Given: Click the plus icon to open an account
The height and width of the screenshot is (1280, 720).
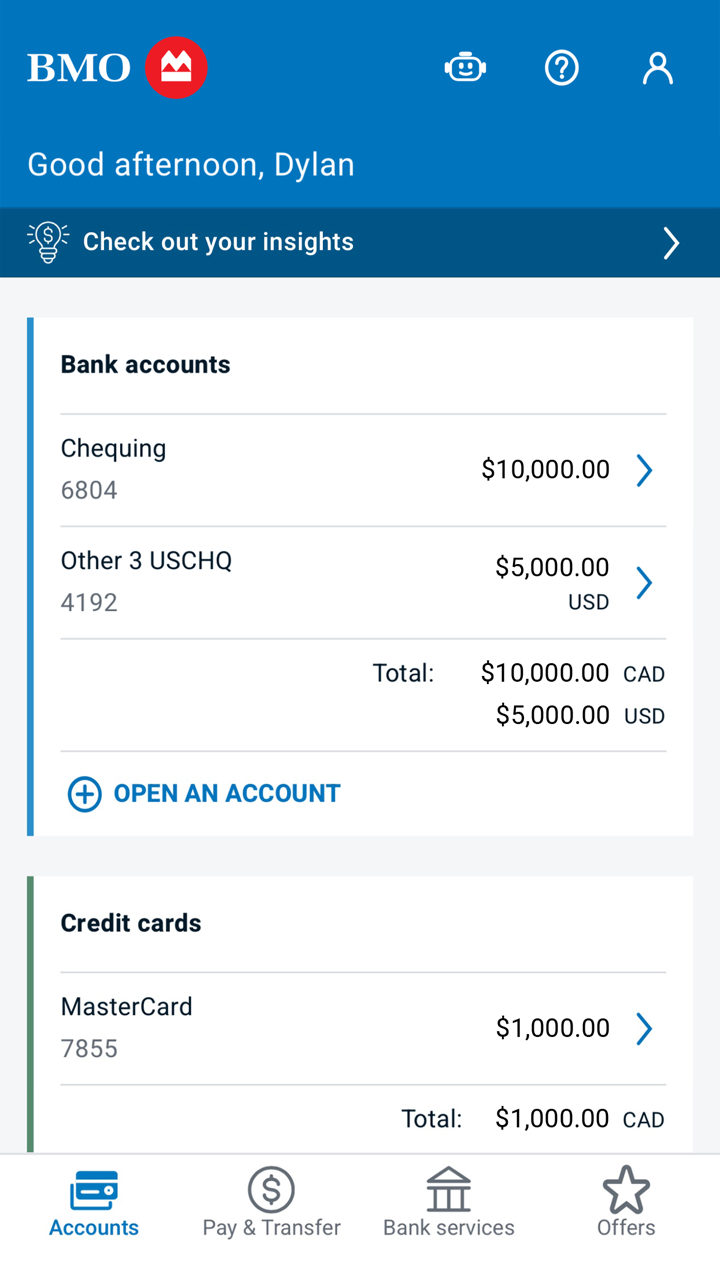Looking at the screenshot, I should point(84,794).
